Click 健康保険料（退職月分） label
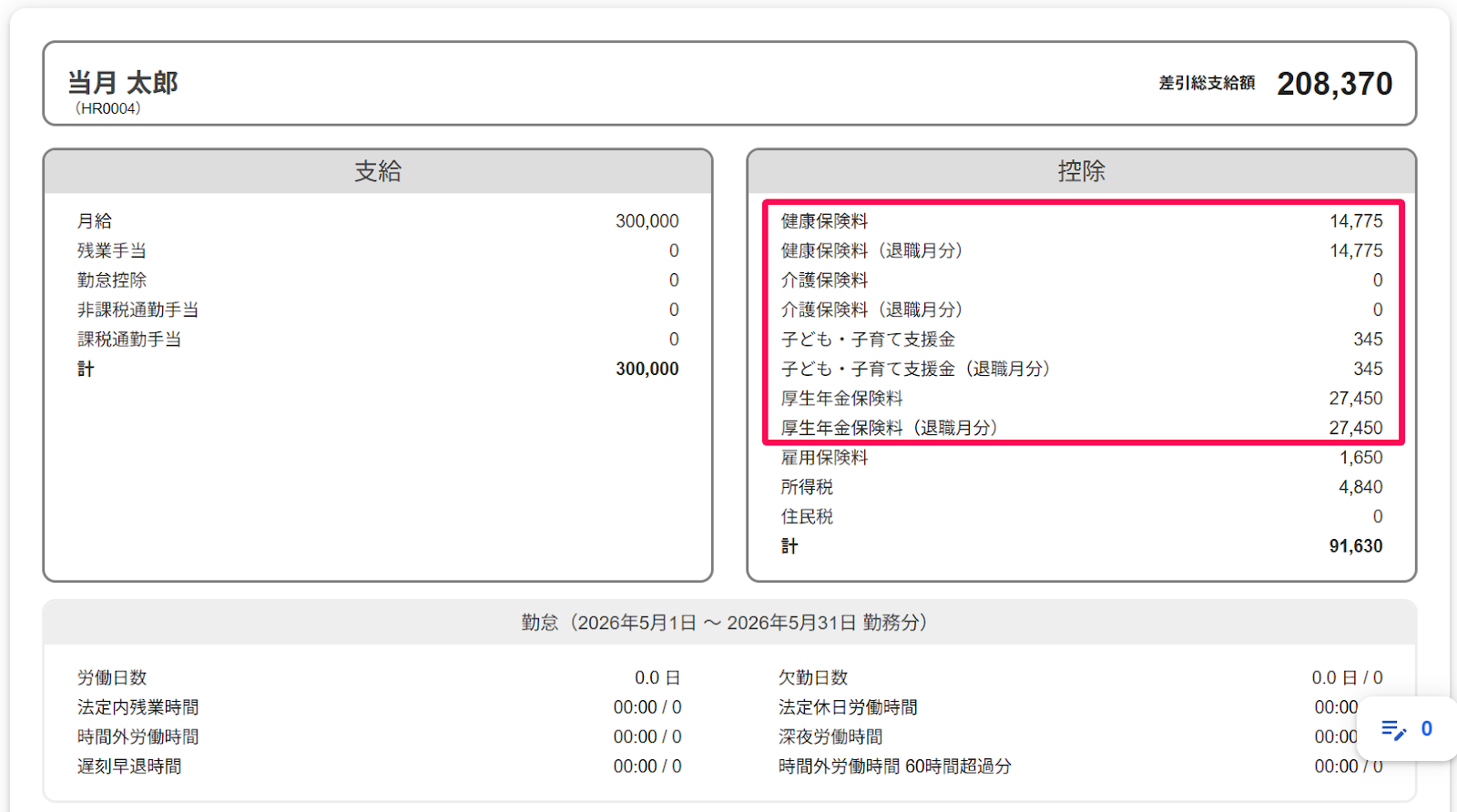Screen dimensions: 1457x812 pyautogui.click(x=871, y=250)
